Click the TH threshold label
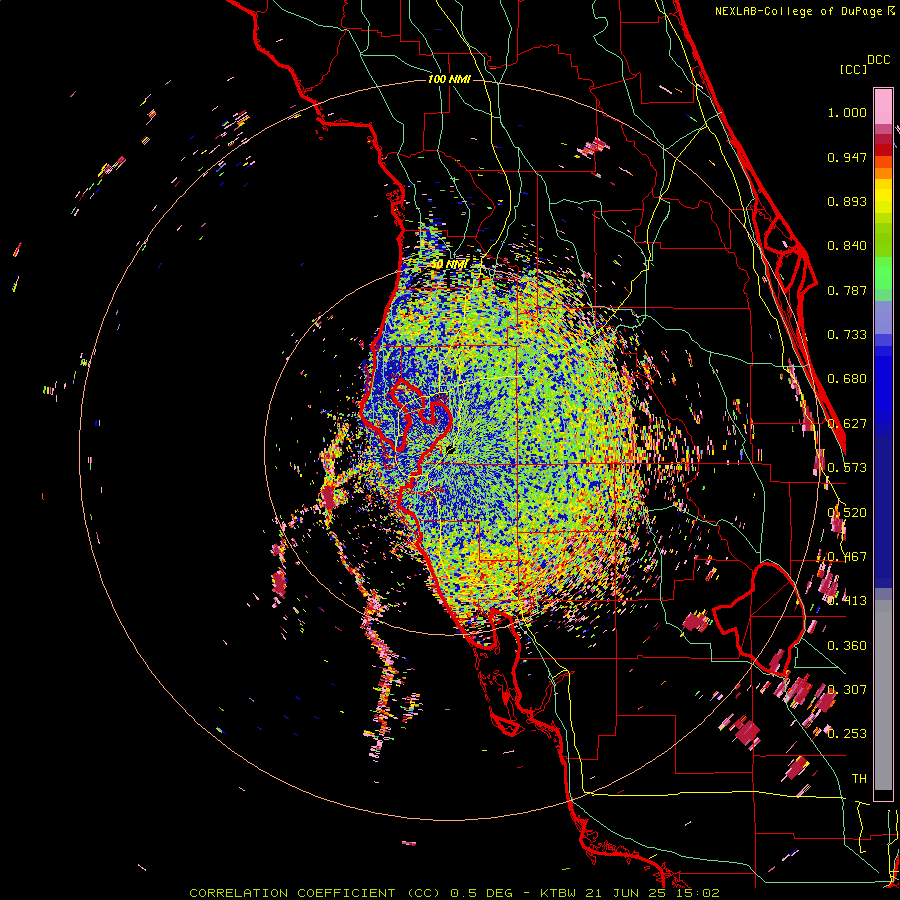Image resolution: width=900 pixels, height=900 pixels. (859, 779)
